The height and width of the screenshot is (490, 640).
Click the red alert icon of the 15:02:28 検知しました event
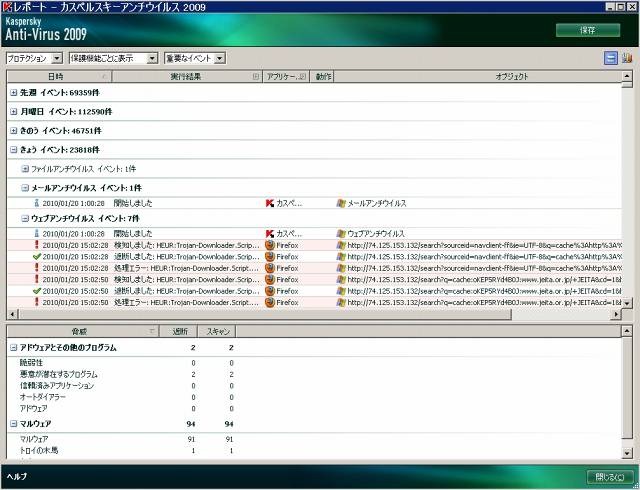point(37,245)
